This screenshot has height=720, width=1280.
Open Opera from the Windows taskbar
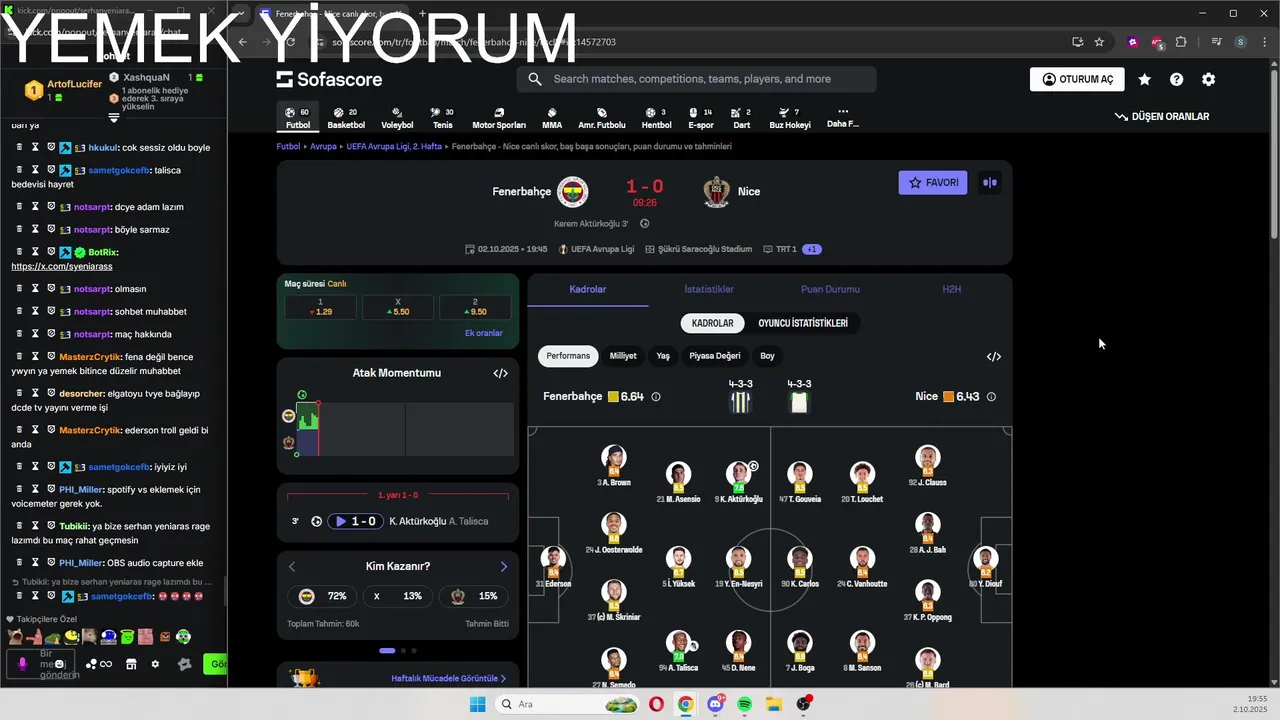[x=656, y=704]
